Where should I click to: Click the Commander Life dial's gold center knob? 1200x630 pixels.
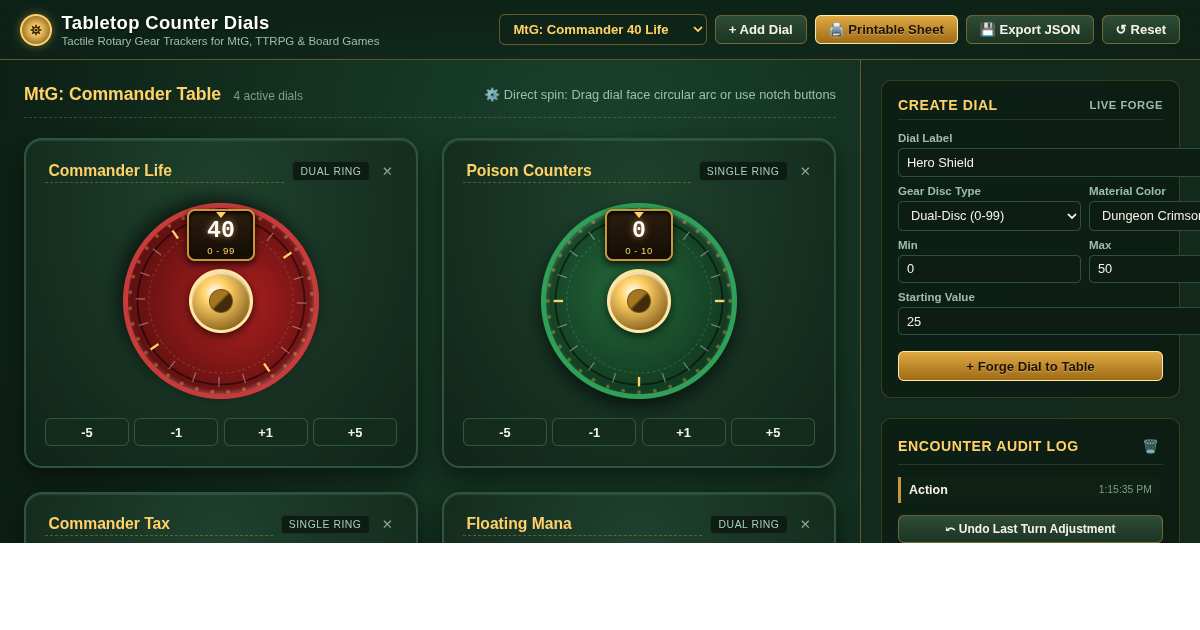(221, 301)
